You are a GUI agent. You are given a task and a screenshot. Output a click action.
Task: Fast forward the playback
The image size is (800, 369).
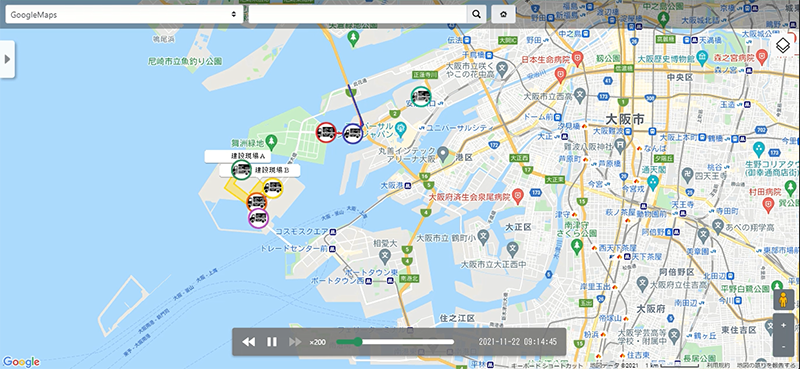click(x=295, y=342)
